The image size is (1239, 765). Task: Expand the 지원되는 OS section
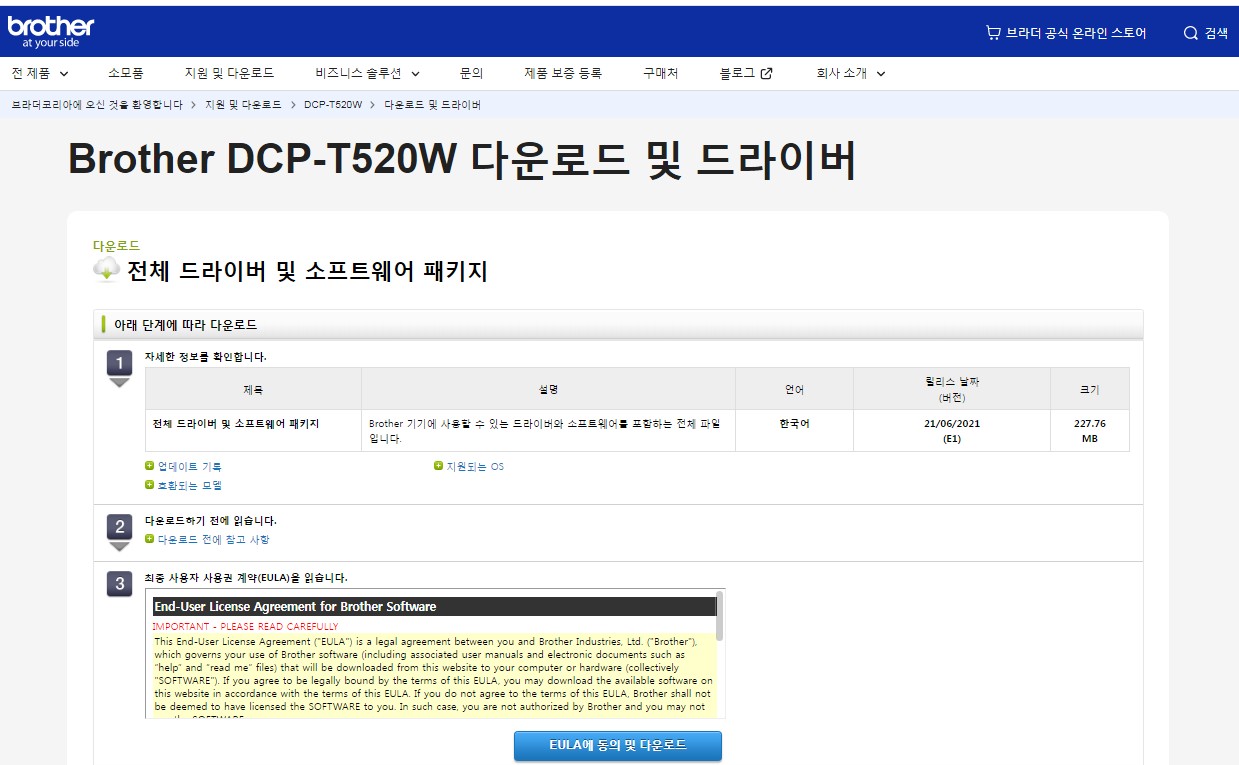[x=475, y=466]
